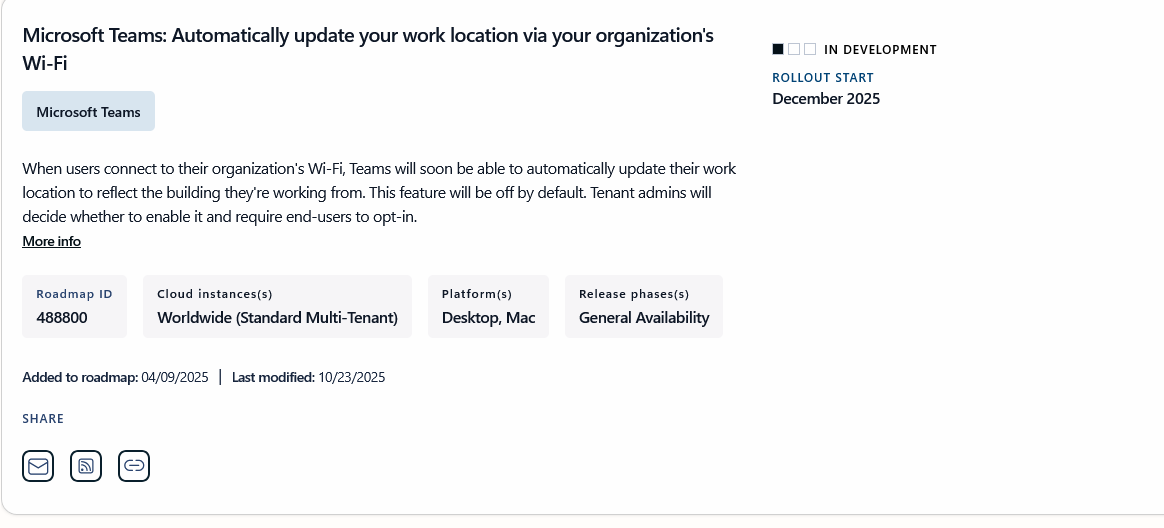Share this roadmap item via email icon
Viewport: 1164px width, 528px height.
38,466
